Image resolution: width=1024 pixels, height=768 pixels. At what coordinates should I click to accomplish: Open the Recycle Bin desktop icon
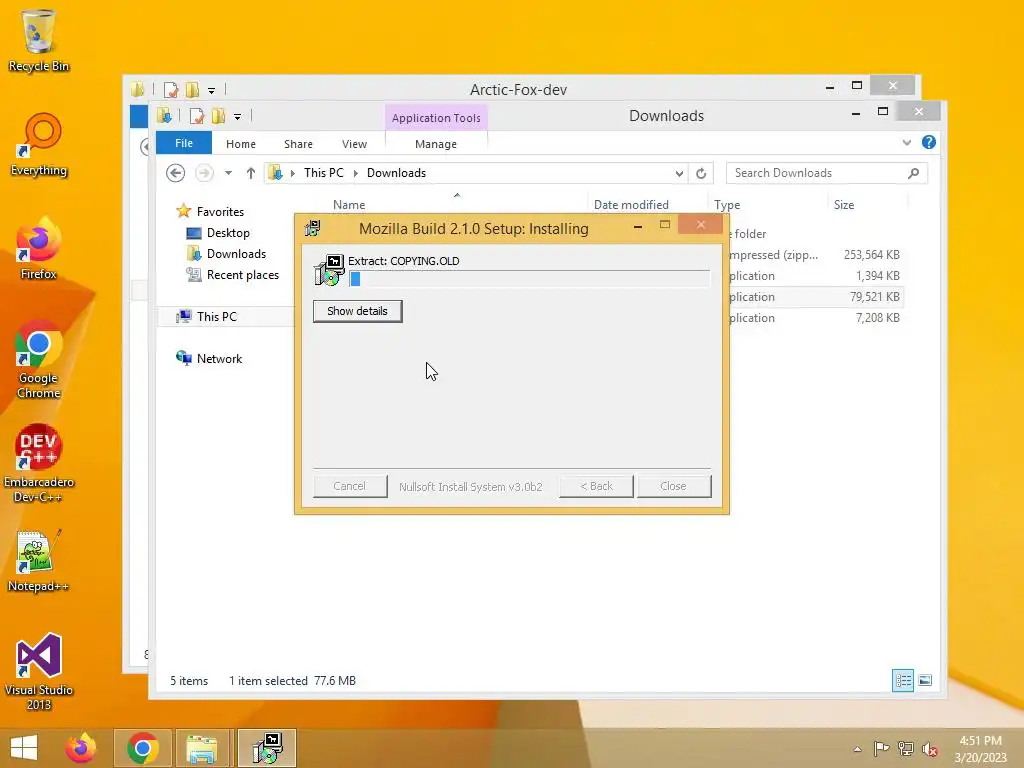click(x=39, y=39)
